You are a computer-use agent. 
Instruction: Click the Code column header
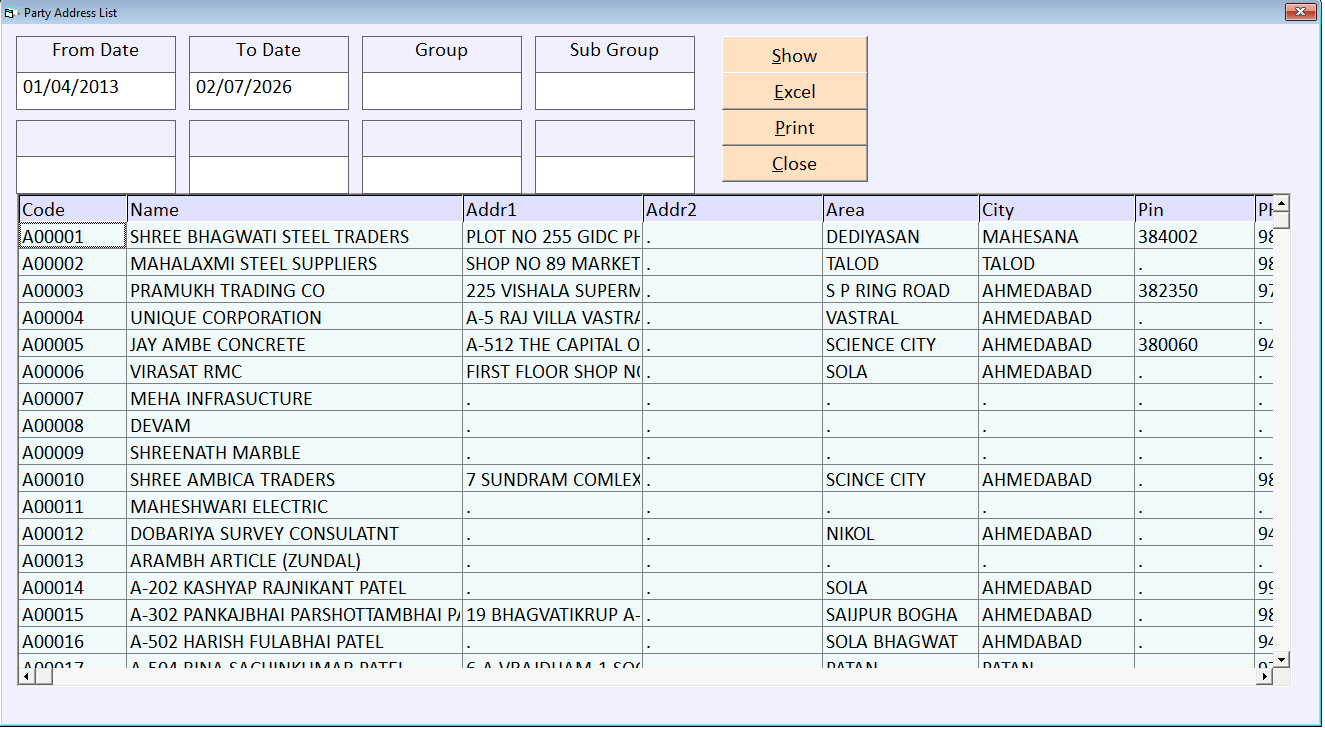pyautogui.click(x=73, y=209)
